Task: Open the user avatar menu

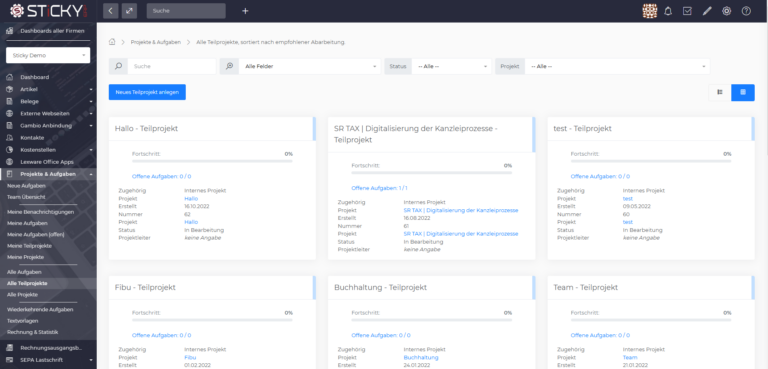Action: 649,11
